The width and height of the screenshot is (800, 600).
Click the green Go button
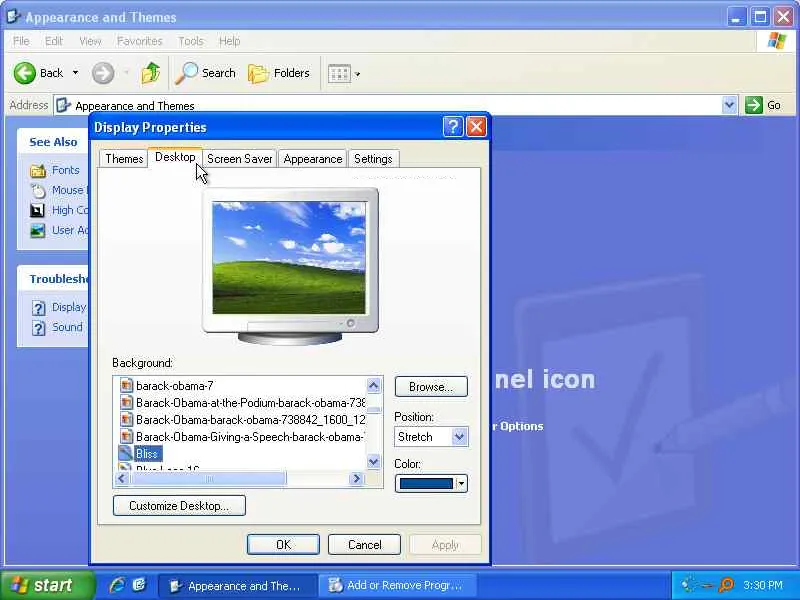pos(763,105)
